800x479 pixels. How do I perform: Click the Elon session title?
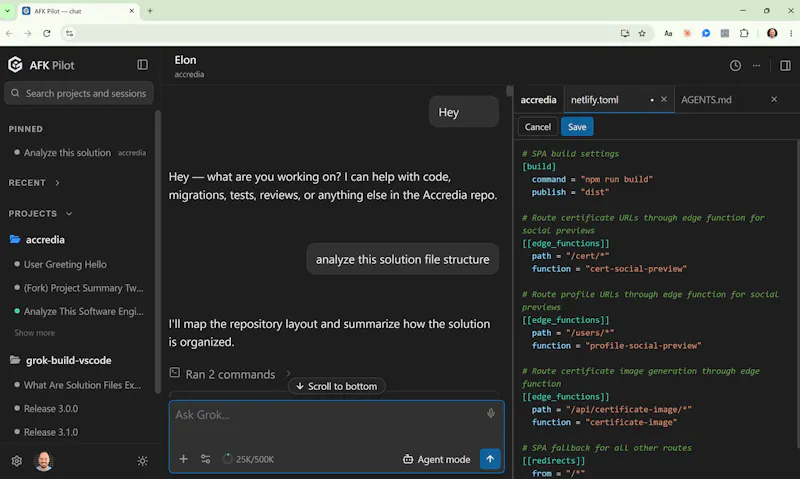(x=185, y=60)
